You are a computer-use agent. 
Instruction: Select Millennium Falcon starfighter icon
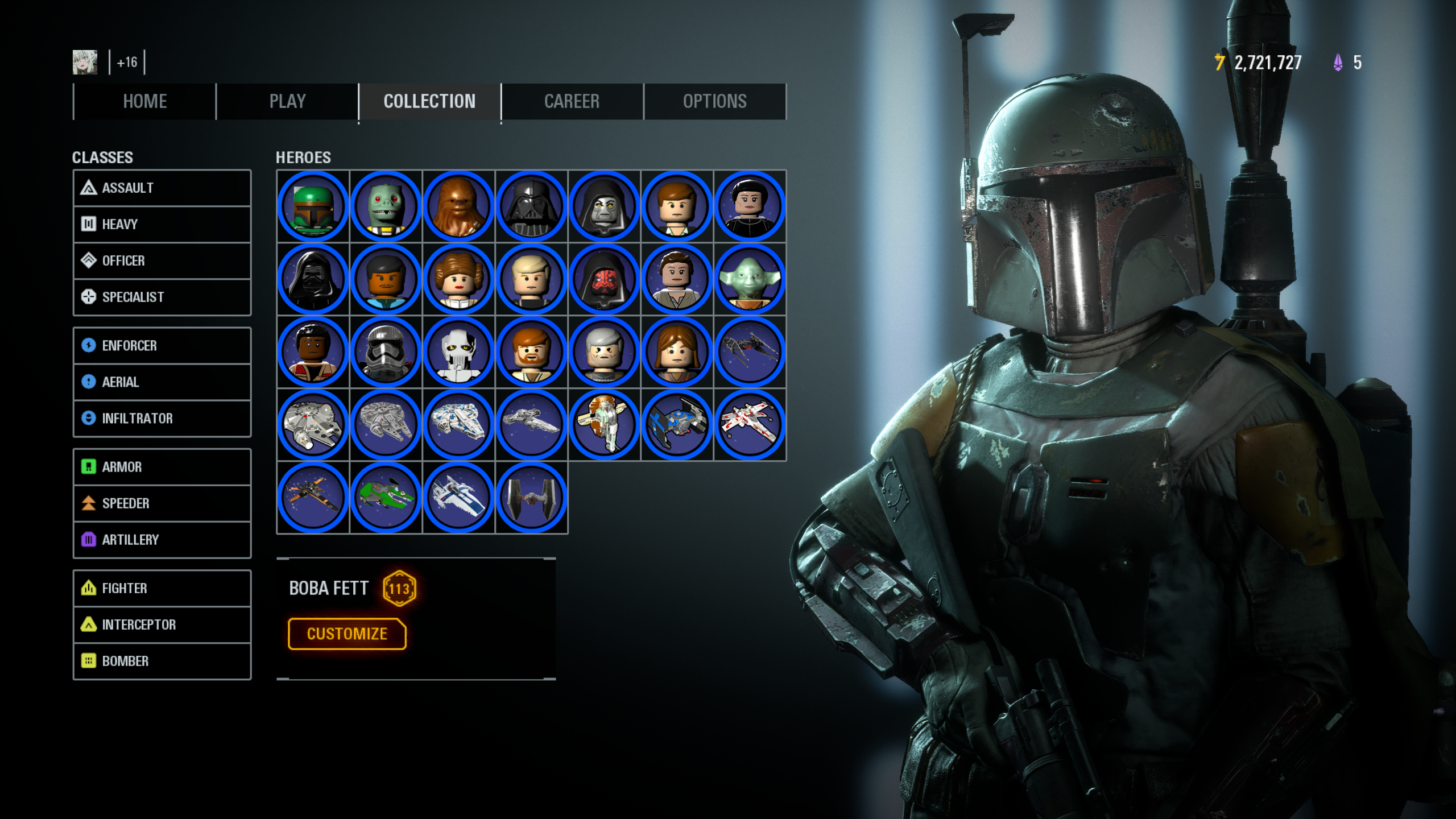point(312,423)
